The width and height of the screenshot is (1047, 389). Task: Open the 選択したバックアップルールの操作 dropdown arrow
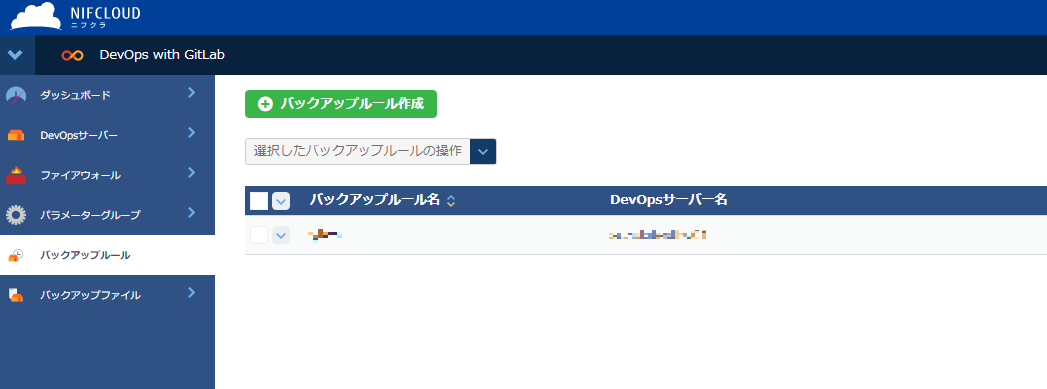click(483, 151)
